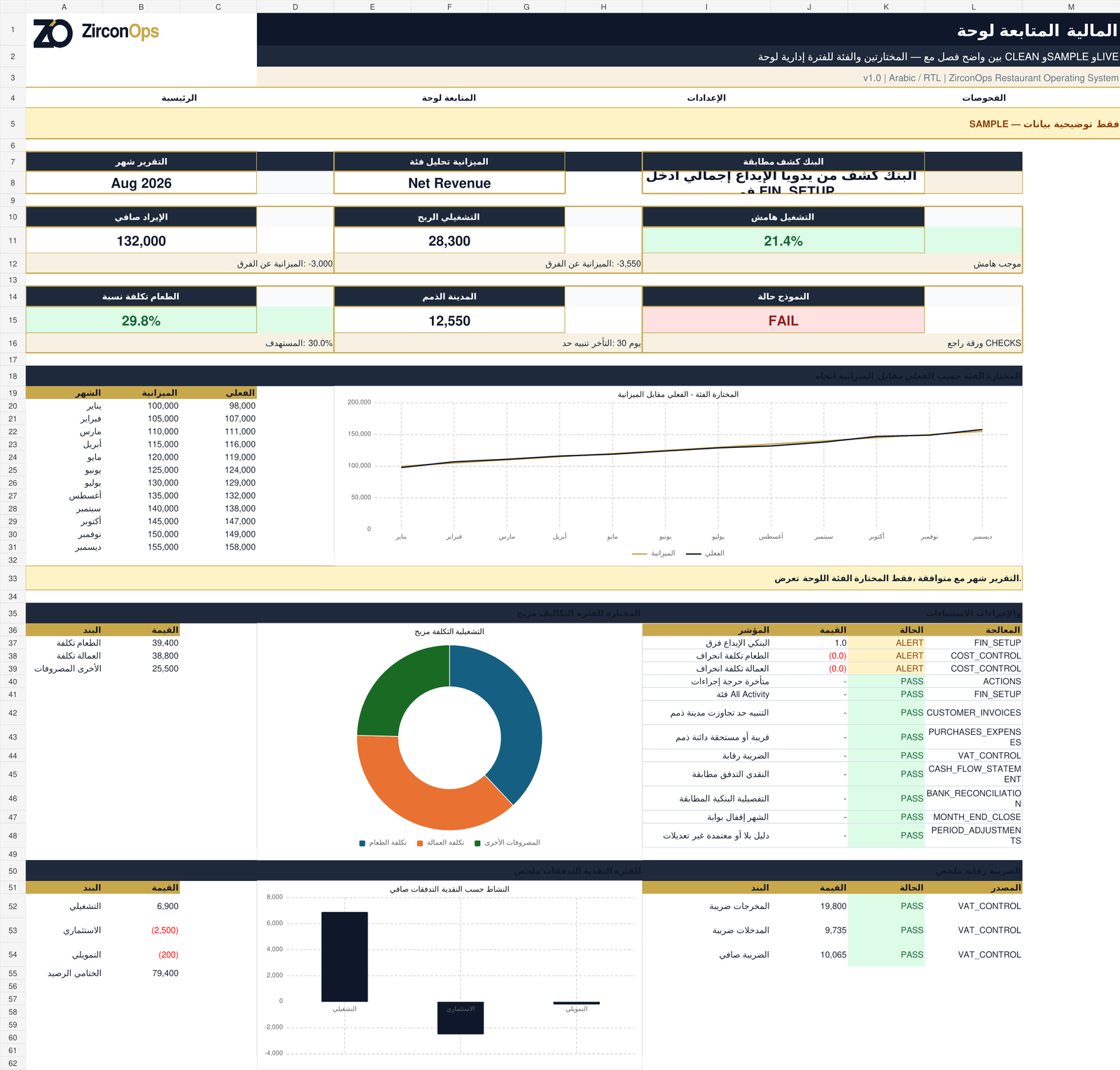Click the orange square in donut chart legend
Viewport: 1120px width, 1070px height.
[420, 843]
